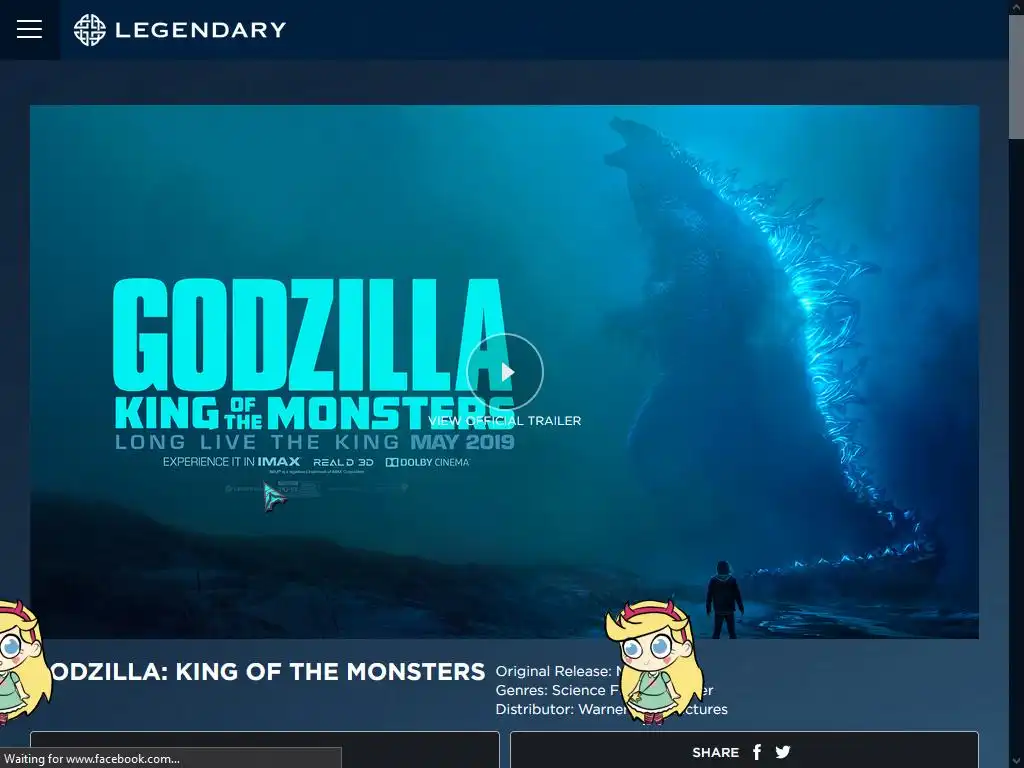Select the Godzilla: King of the Monsters heading

[268, 671]
